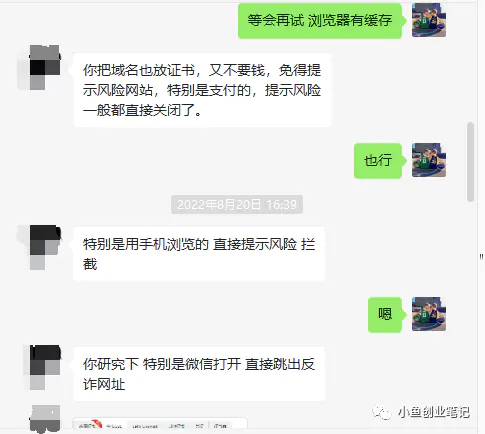Open the pixelated avatar beside the '你研究下' message
This screenshot has width=485, height=434.
tap(42, 367)
